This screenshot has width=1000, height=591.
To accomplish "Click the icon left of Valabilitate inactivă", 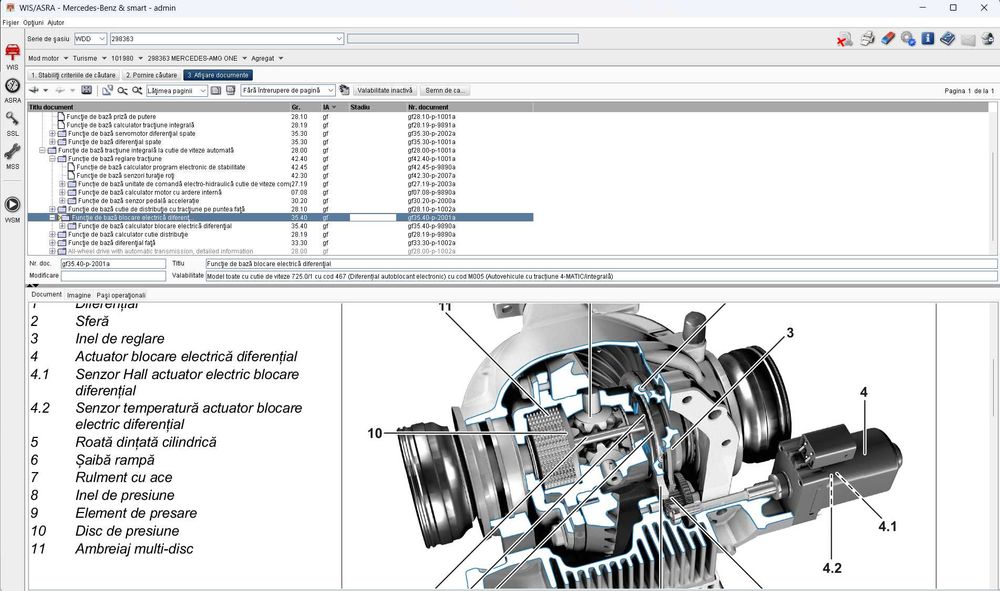I will [x=344, y=91].
